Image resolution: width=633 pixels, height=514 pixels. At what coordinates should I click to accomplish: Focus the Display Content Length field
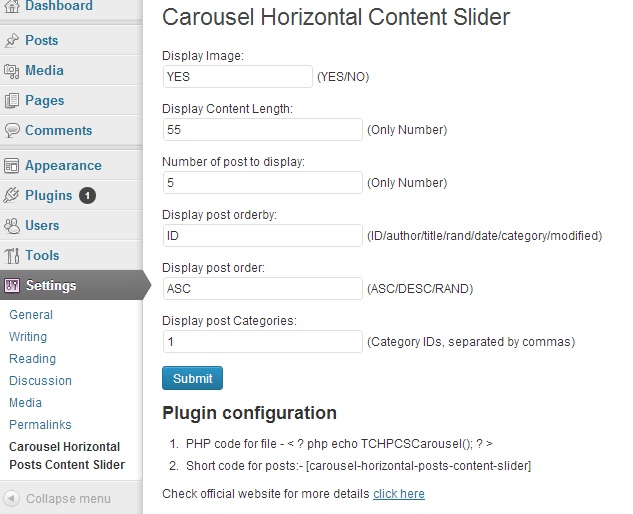click(x=263, y=130)
